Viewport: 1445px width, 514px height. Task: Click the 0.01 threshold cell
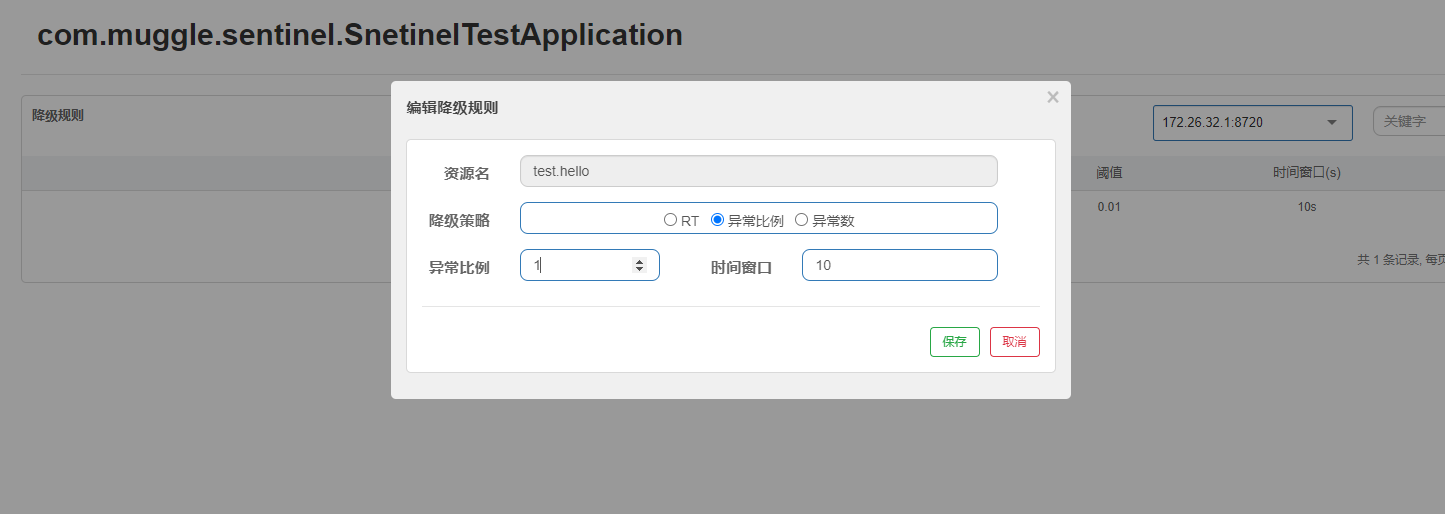pyautogui.click(x=1109, y=207)
